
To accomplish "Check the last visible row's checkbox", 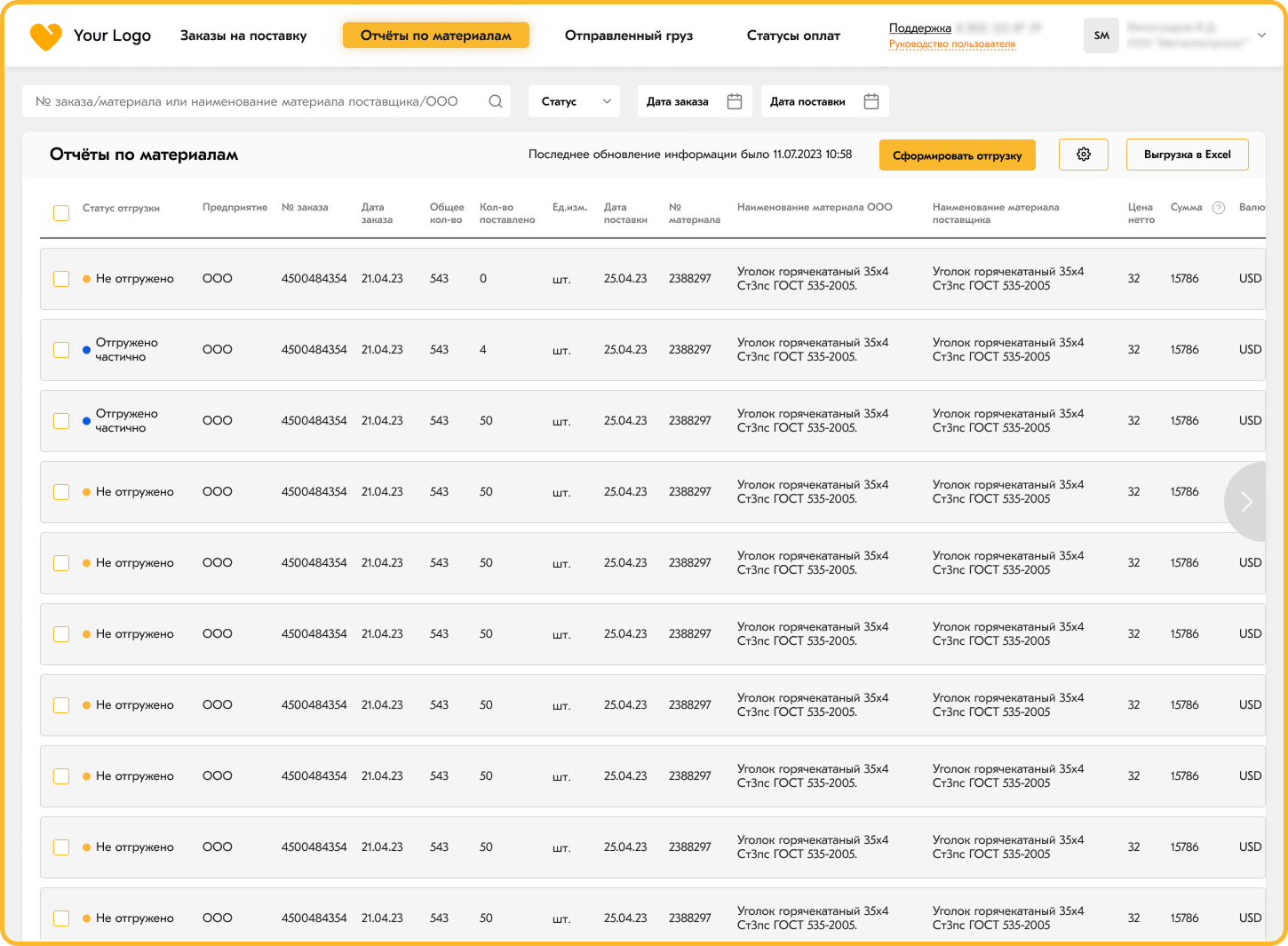I will tap(61, 918).
